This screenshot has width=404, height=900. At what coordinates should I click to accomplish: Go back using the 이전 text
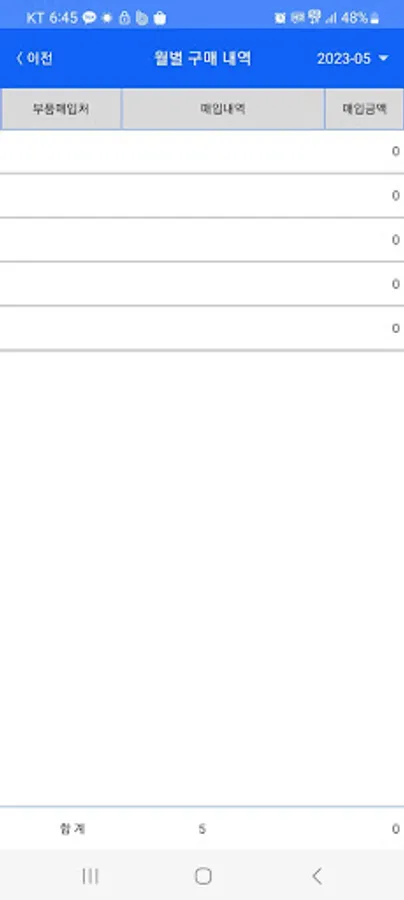[x=40, y=59]
